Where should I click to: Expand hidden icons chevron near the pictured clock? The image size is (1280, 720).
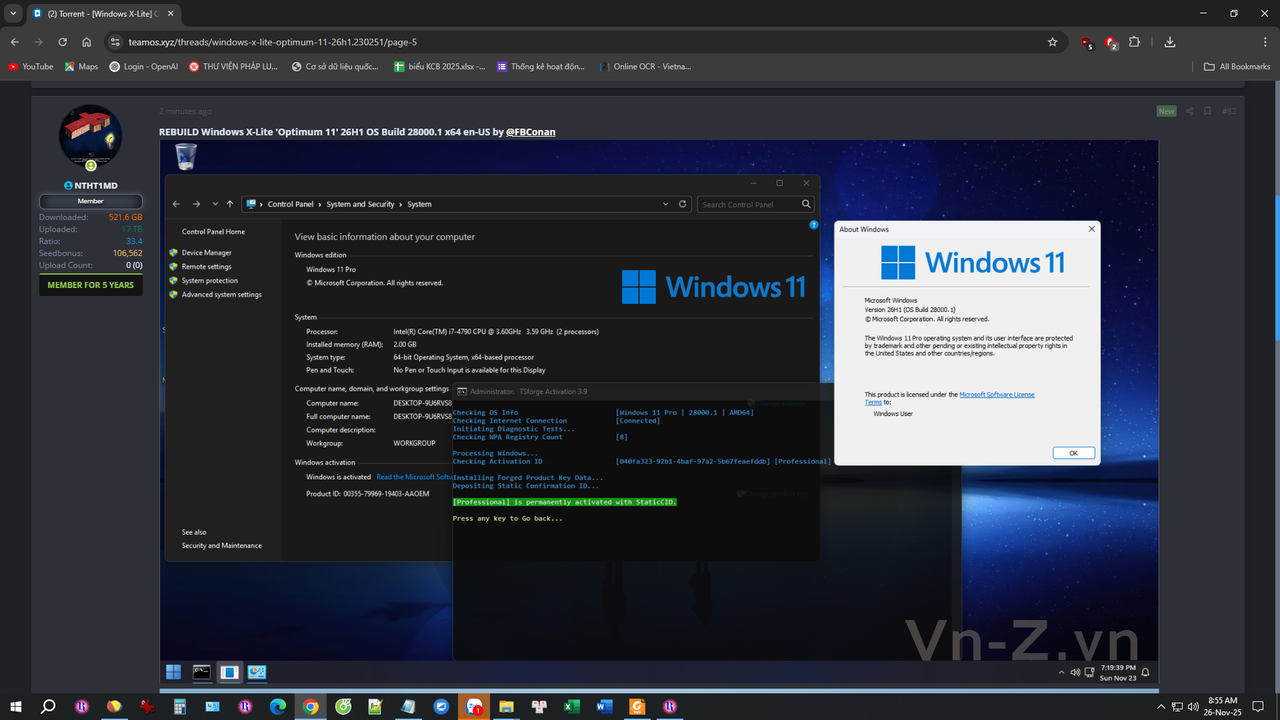pos(1062,672)
